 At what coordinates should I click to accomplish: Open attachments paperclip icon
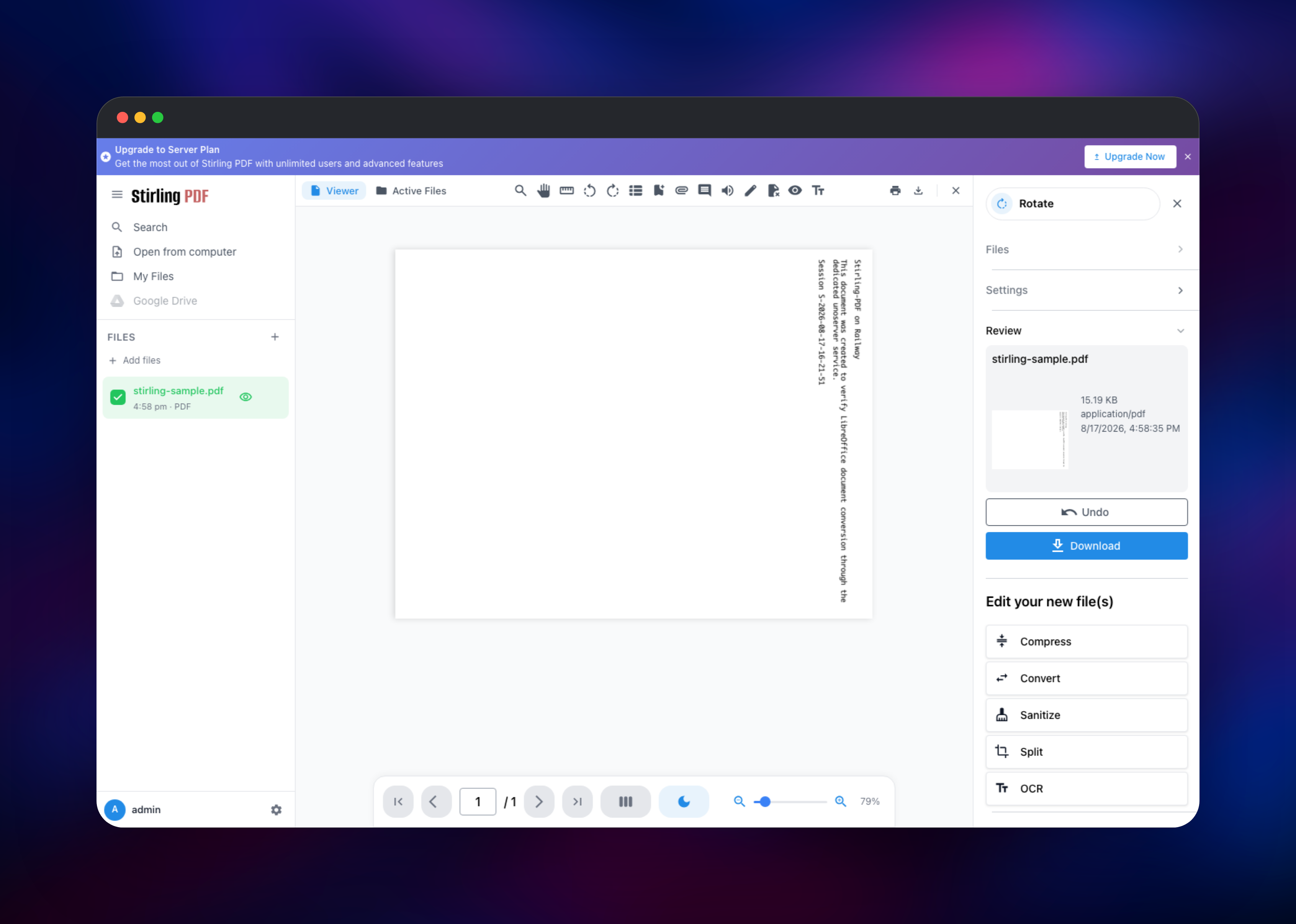click(682, 191)
